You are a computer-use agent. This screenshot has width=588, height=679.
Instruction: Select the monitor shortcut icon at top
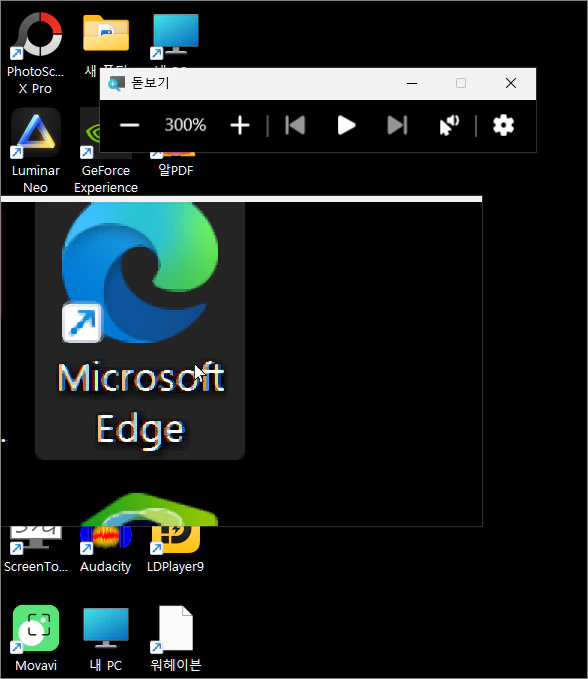pyautogui.click(x=175, y=36)
